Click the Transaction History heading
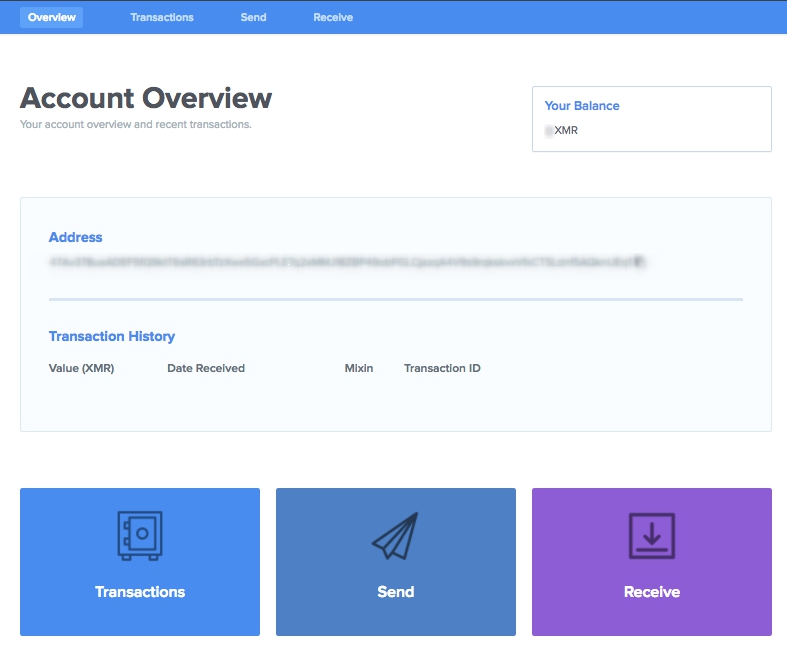The width and height of the screenshot is (787, 645). [x=112, y=337]
